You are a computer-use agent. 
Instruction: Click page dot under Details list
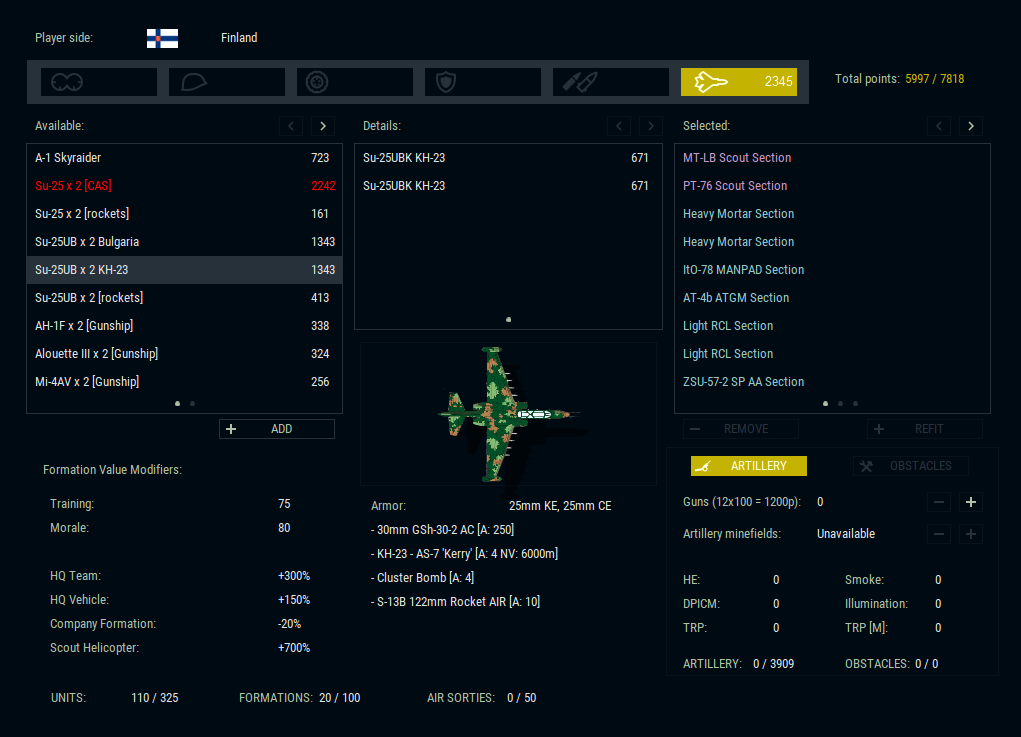(x=509, y=320)
